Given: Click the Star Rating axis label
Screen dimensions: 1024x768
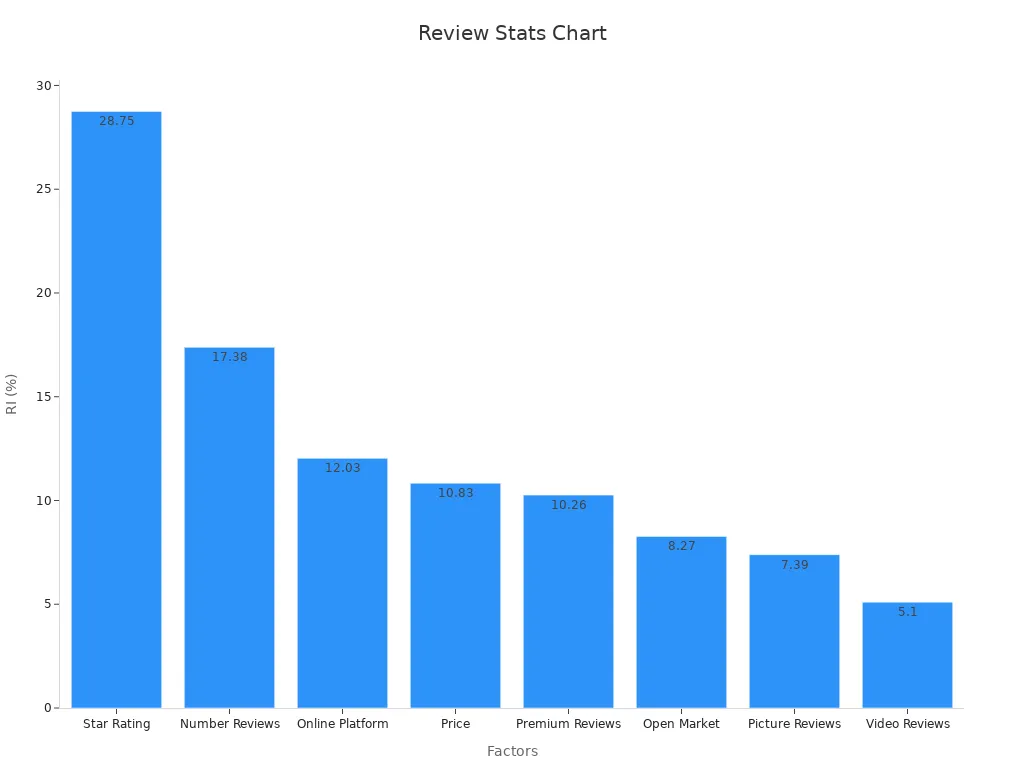Looking at the screenshot, I should (115, 723).
